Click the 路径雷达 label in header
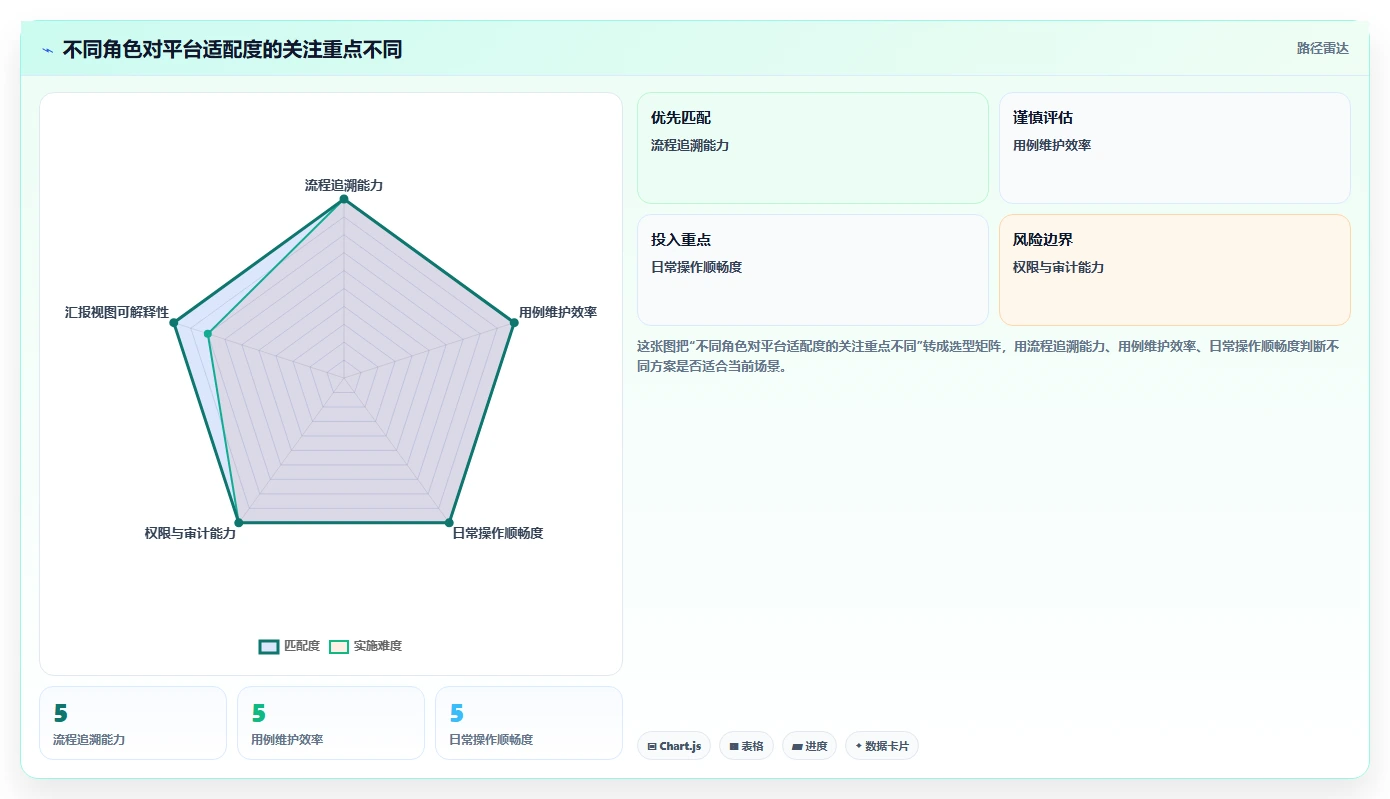 1323,48
